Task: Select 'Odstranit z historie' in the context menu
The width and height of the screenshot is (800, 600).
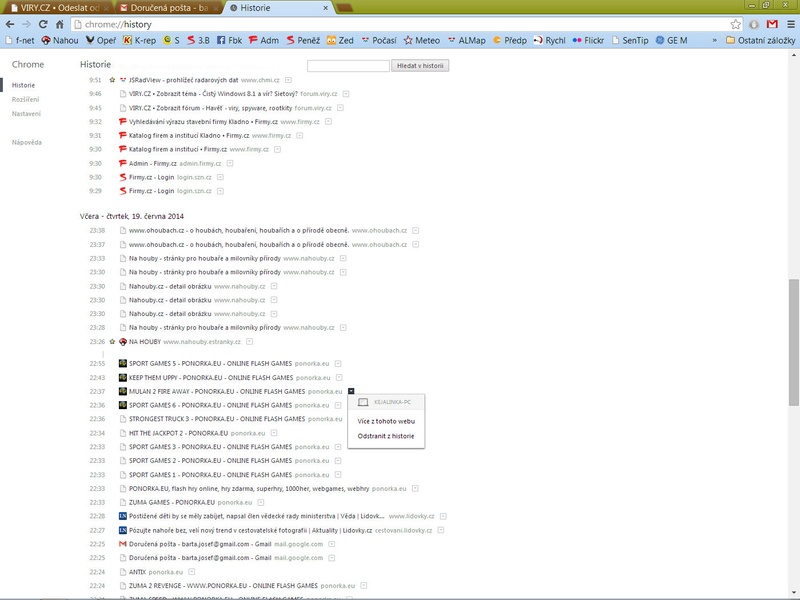Action: tap(385, 436)
